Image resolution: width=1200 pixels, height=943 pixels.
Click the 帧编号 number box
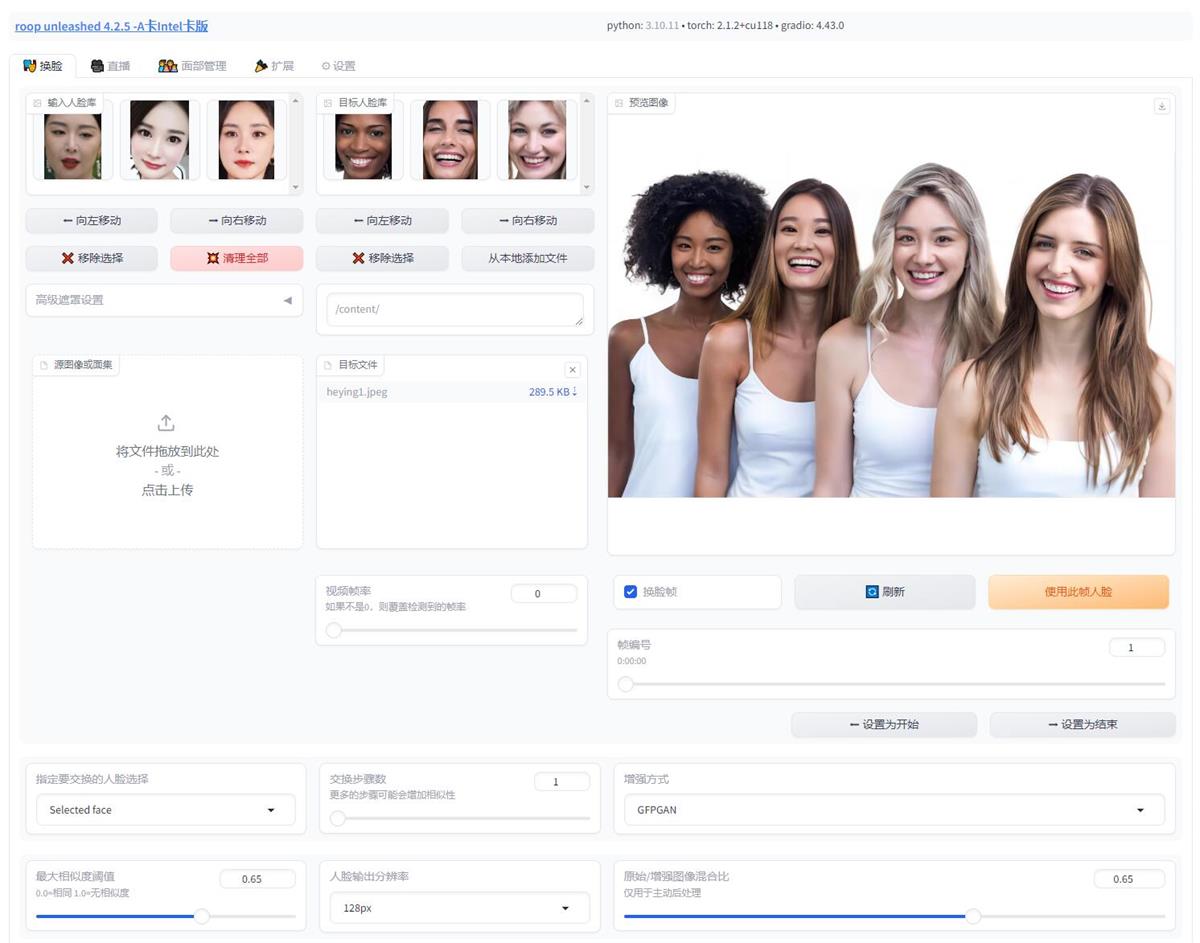[1137, 648]
